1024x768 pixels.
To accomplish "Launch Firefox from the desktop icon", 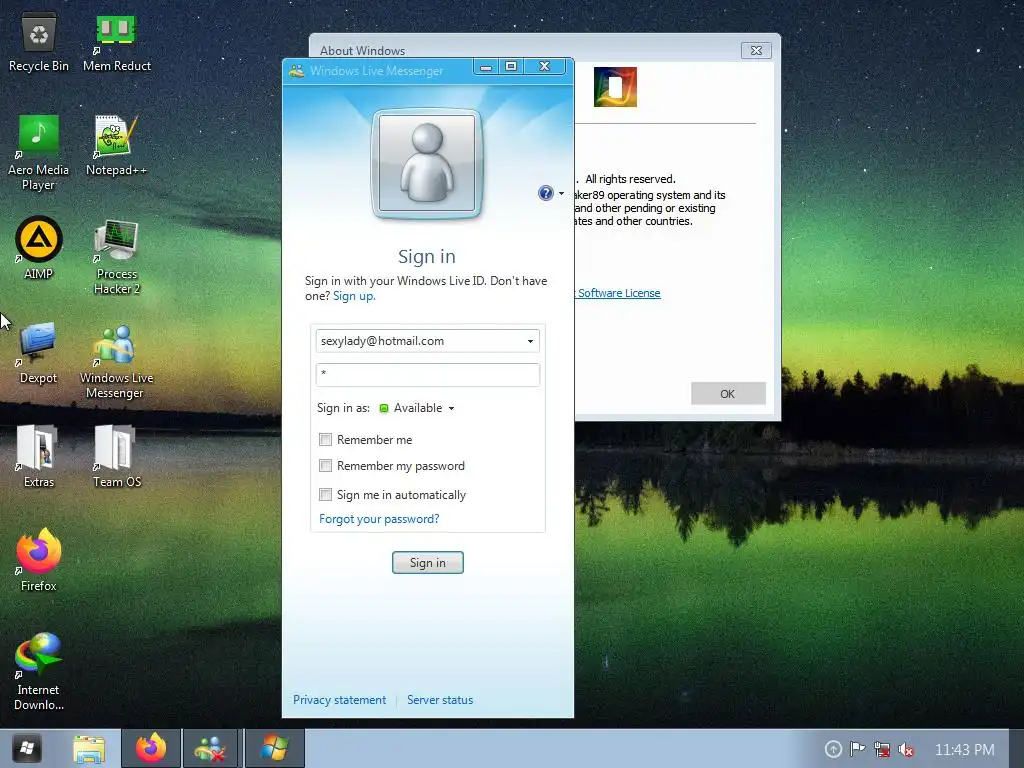I will [x=39, y=560].
